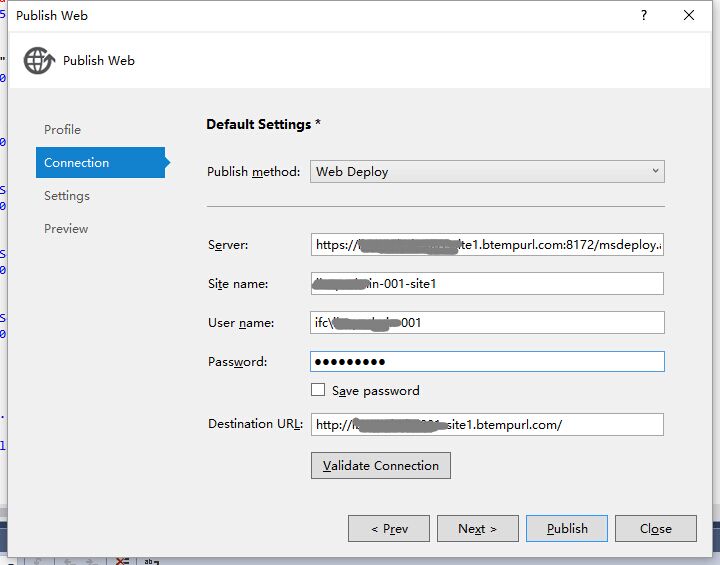
Task: Expand the Publish method dropdown
Action: tap(487, 171)
